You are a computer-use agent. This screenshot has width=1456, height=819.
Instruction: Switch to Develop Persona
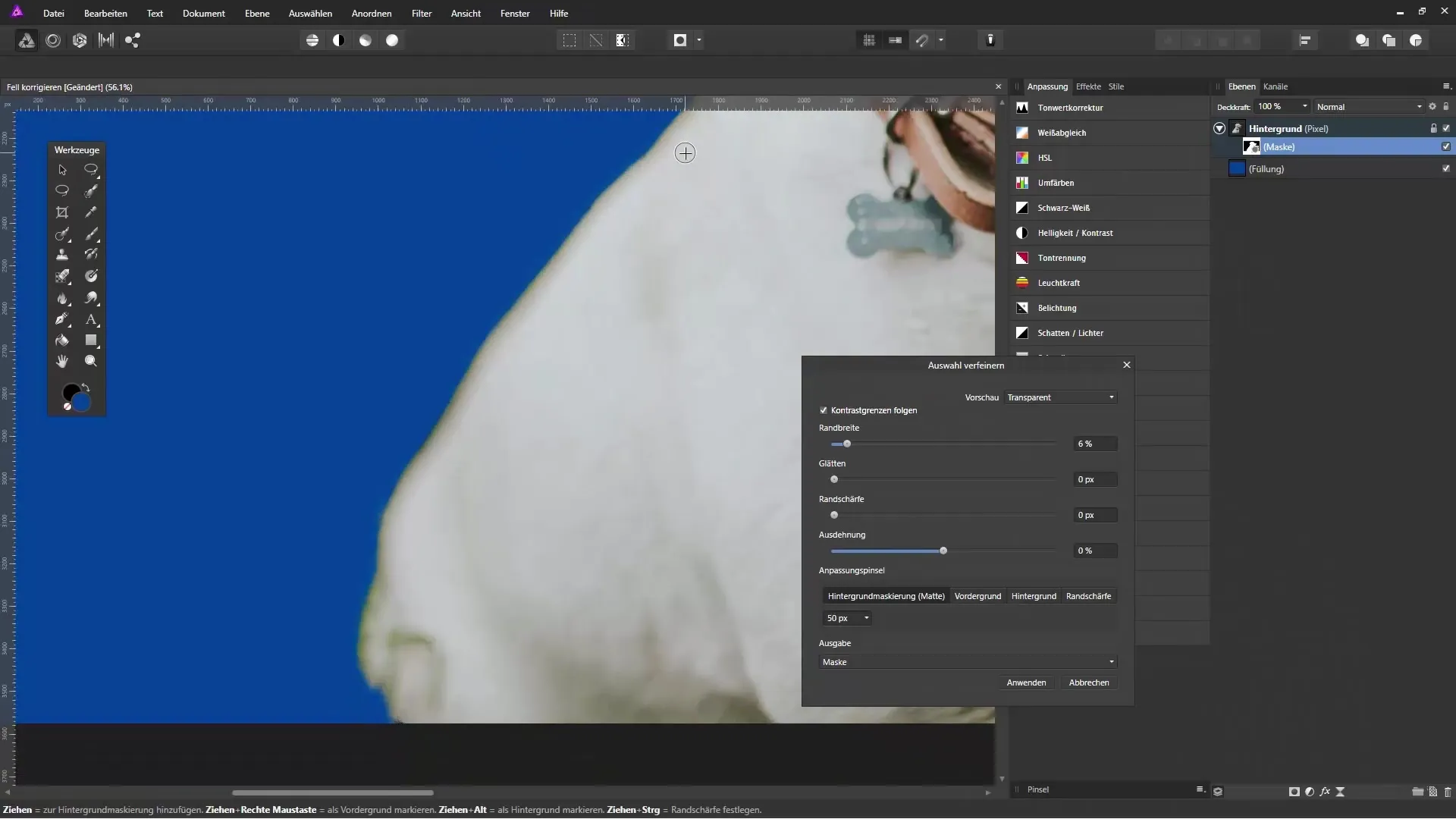click(x=80, y=40)
